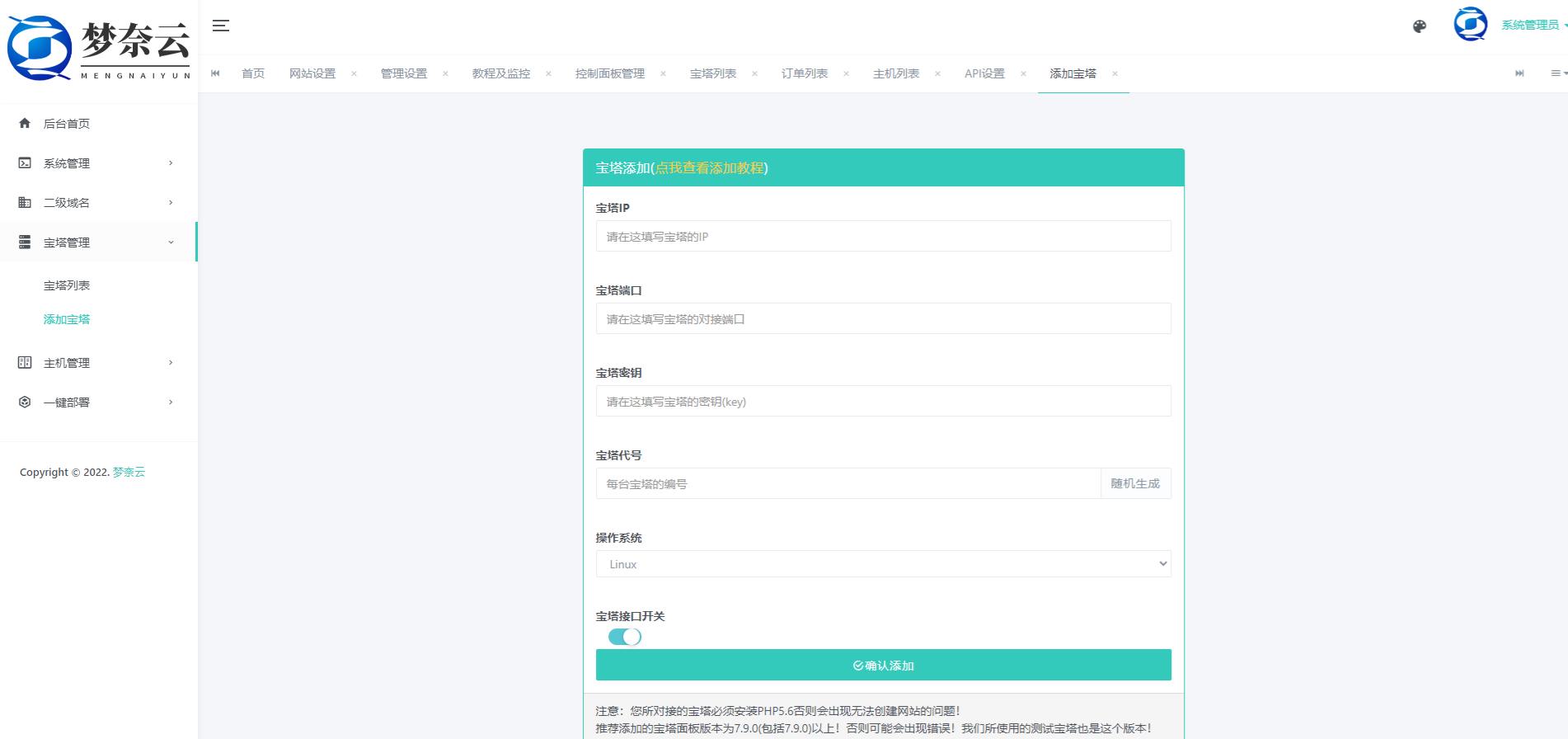
Task: Click the 宝塔IP input field
Action: pyautogui.click(x=883, y=237)
